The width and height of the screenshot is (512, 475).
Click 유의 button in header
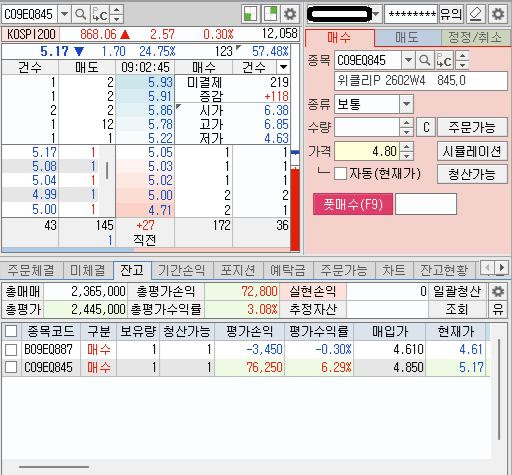pyautogui.click(x=451, y=14)
